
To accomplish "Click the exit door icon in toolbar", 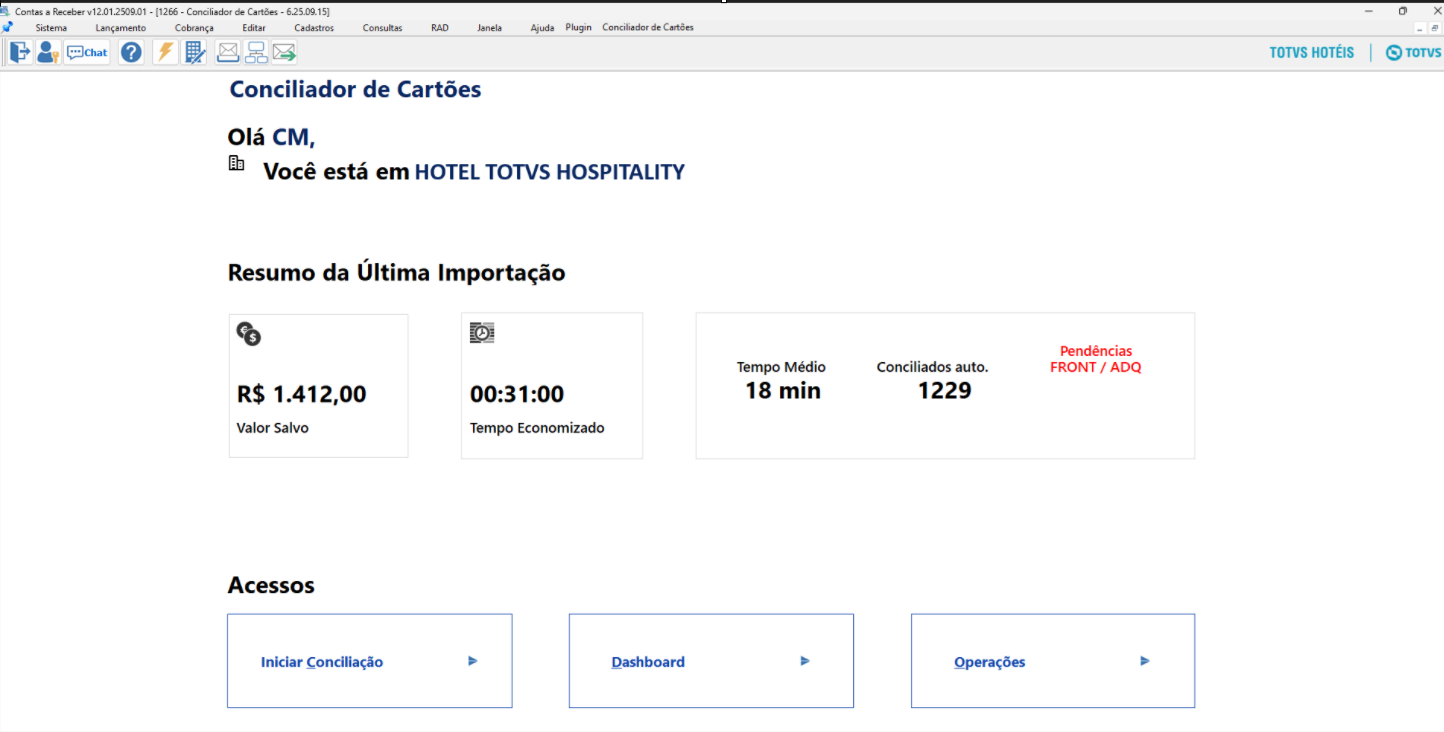I will pyautogui.click(x=20, y=52).
